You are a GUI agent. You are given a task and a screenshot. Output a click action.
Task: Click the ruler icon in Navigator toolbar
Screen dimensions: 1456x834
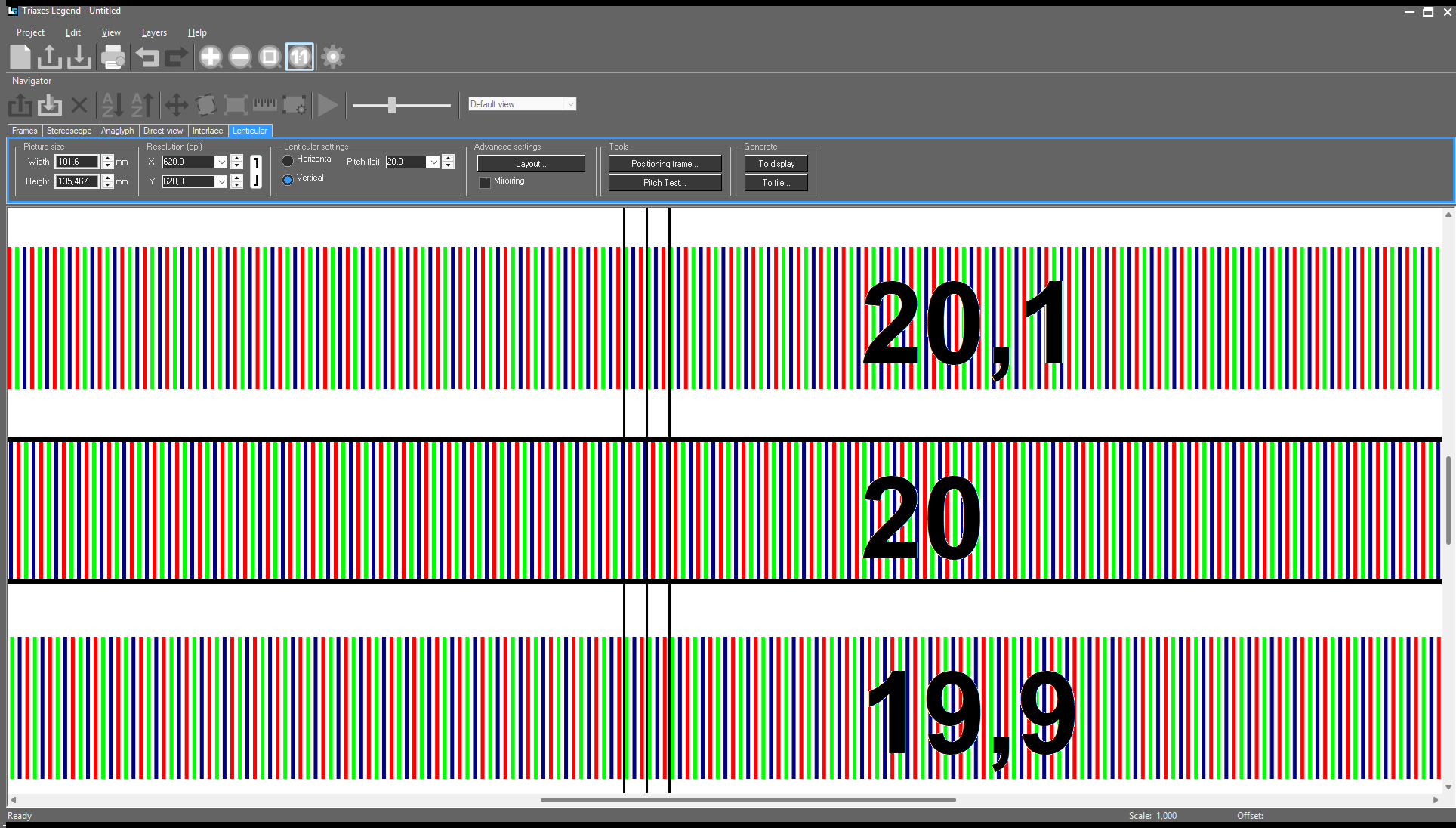click(265, 105)
